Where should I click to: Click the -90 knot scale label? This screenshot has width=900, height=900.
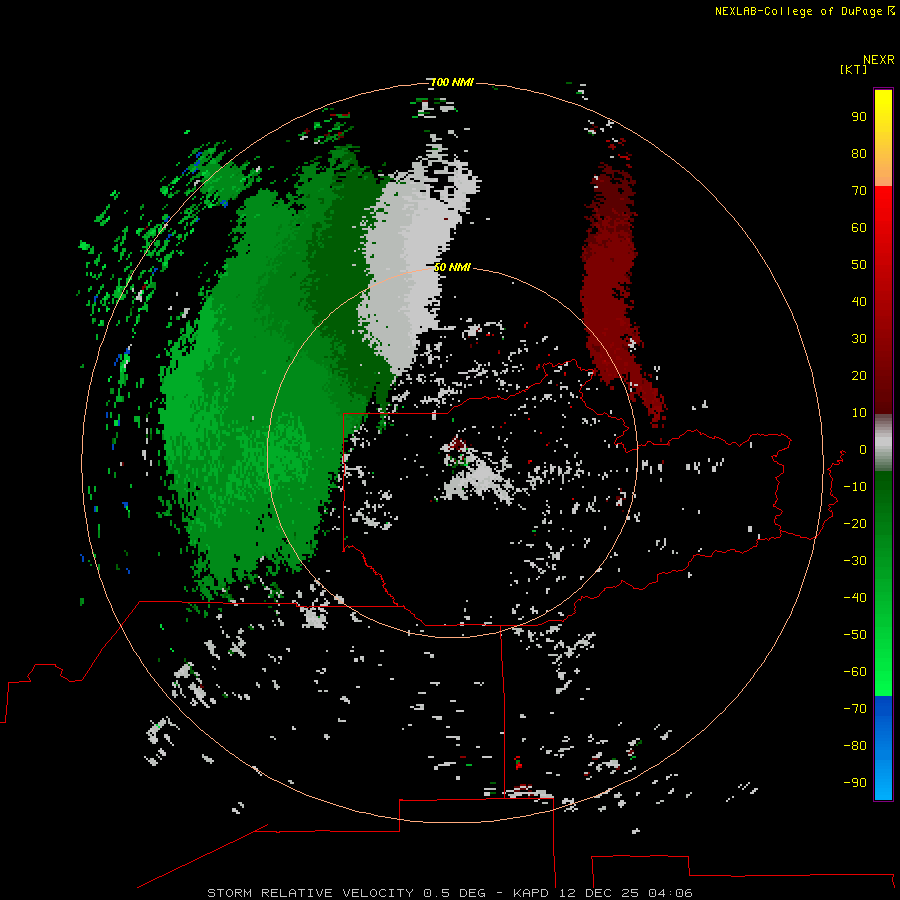[855, 782]
